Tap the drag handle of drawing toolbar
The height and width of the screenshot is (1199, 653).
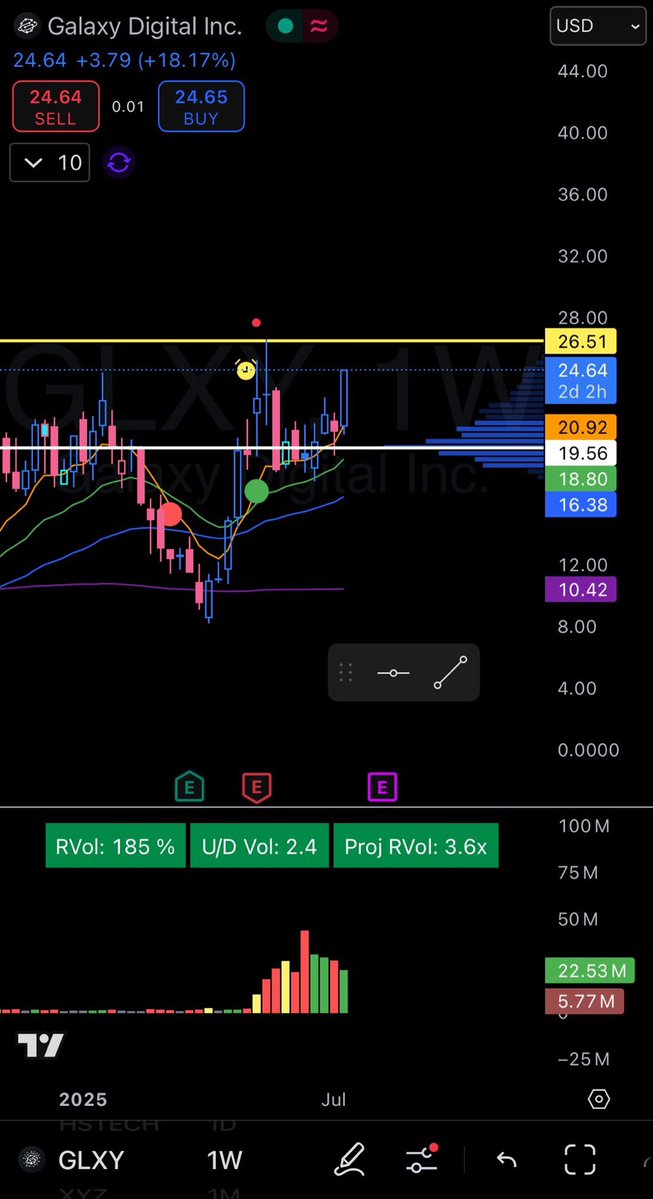(346, 672)
